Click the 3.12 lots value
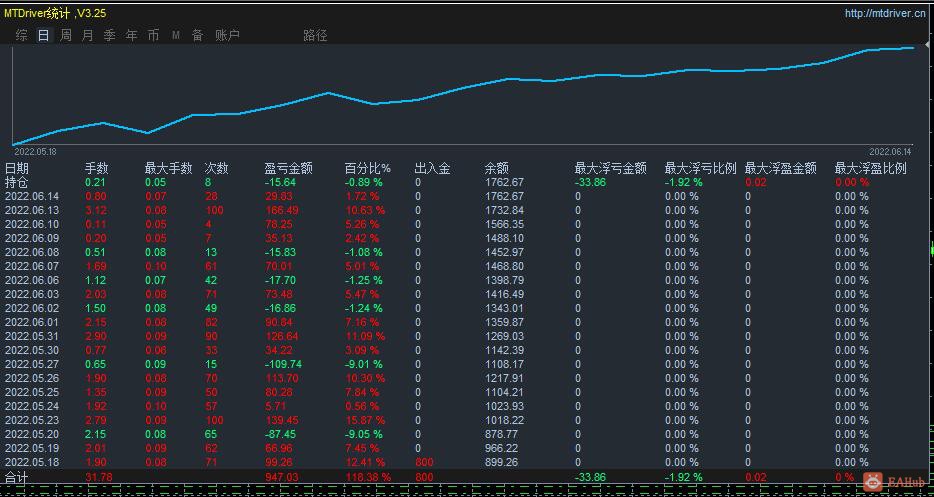The width and height of the screenshot is (934, 497). [96, 210]
